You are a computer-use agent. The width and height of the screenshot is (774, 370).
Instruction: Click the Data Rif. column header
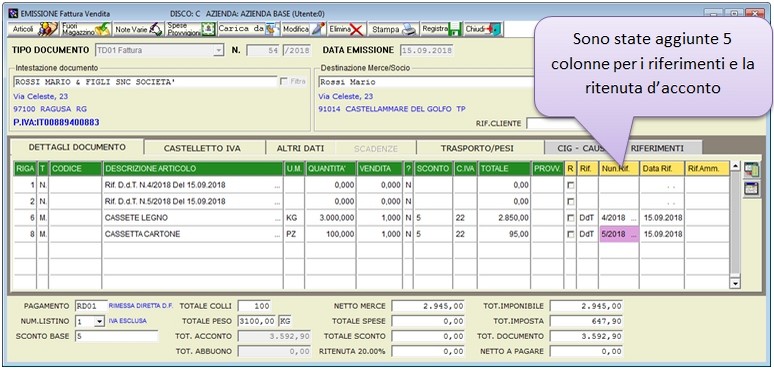662,169
